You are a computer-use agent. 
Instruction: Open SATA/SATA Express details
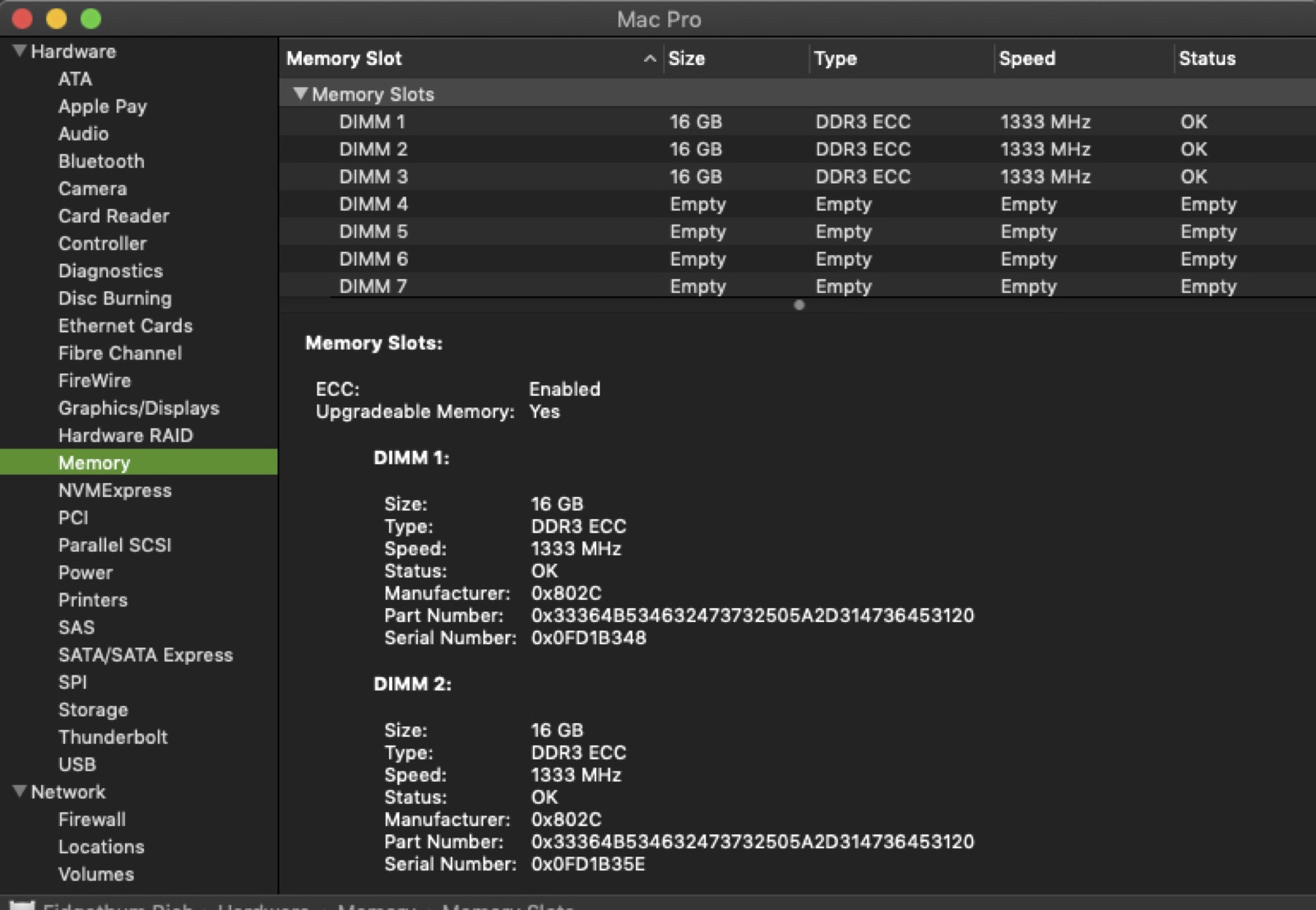(146, 655)
